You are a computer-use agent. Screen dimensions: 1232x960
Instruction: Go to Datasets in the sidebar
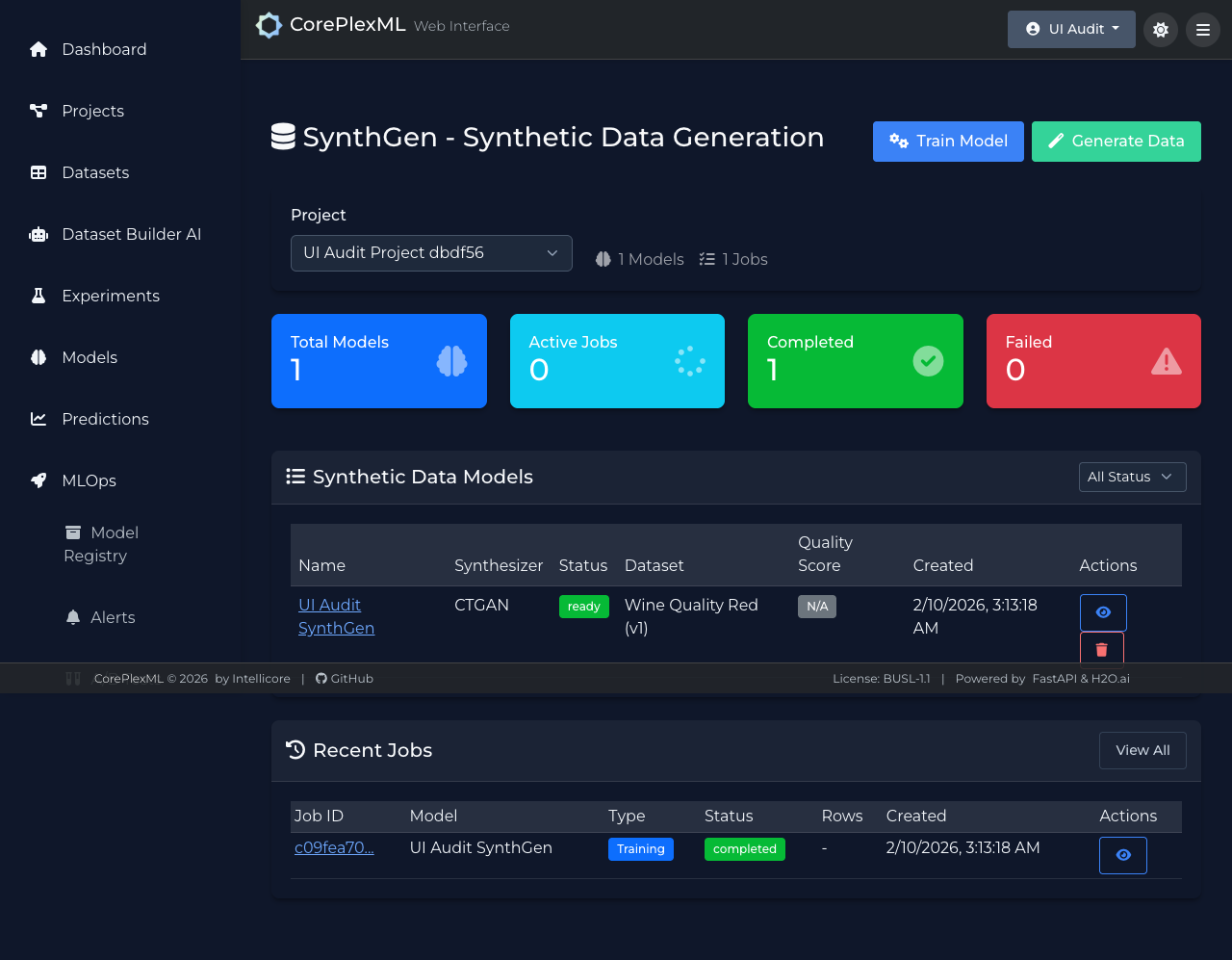click(x=94, y=172)
